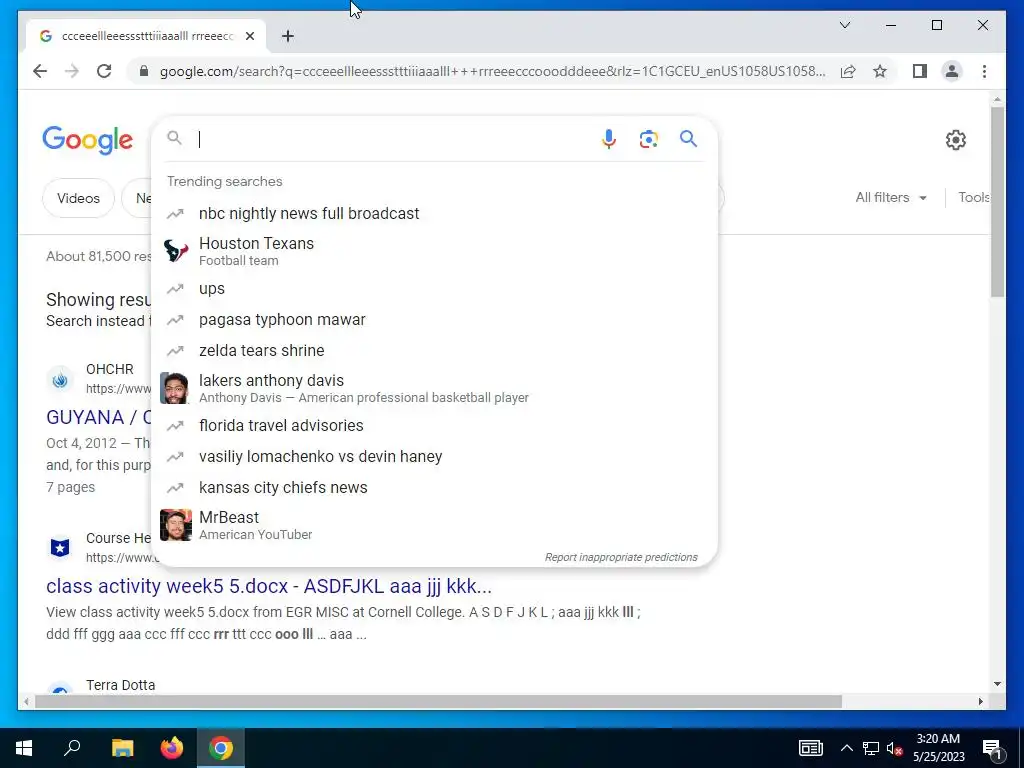
Task: Click the blue search magnifier button
Action: point(688,138)
